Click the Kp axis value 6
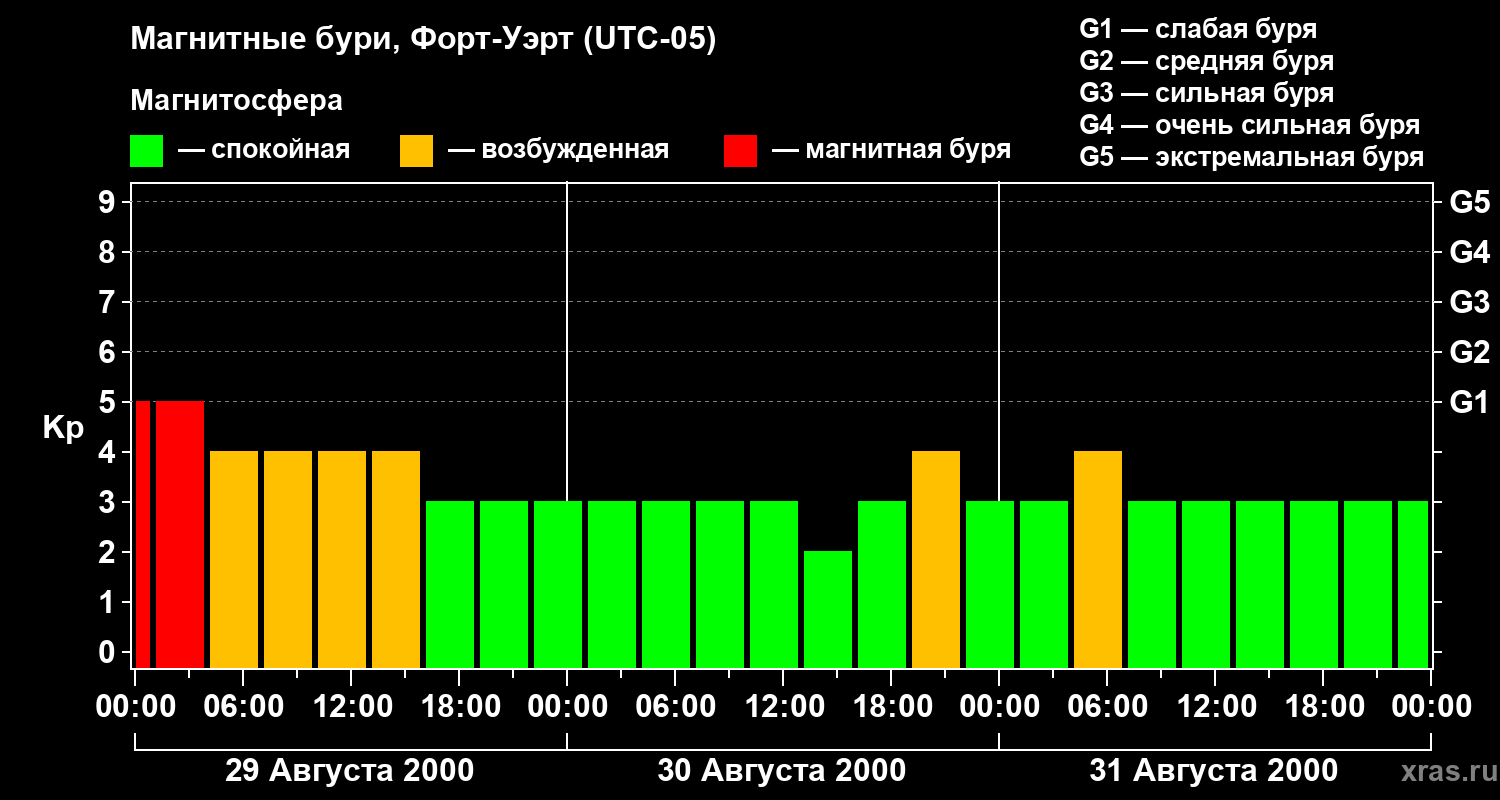1500x800 pixels. (109, 352)
